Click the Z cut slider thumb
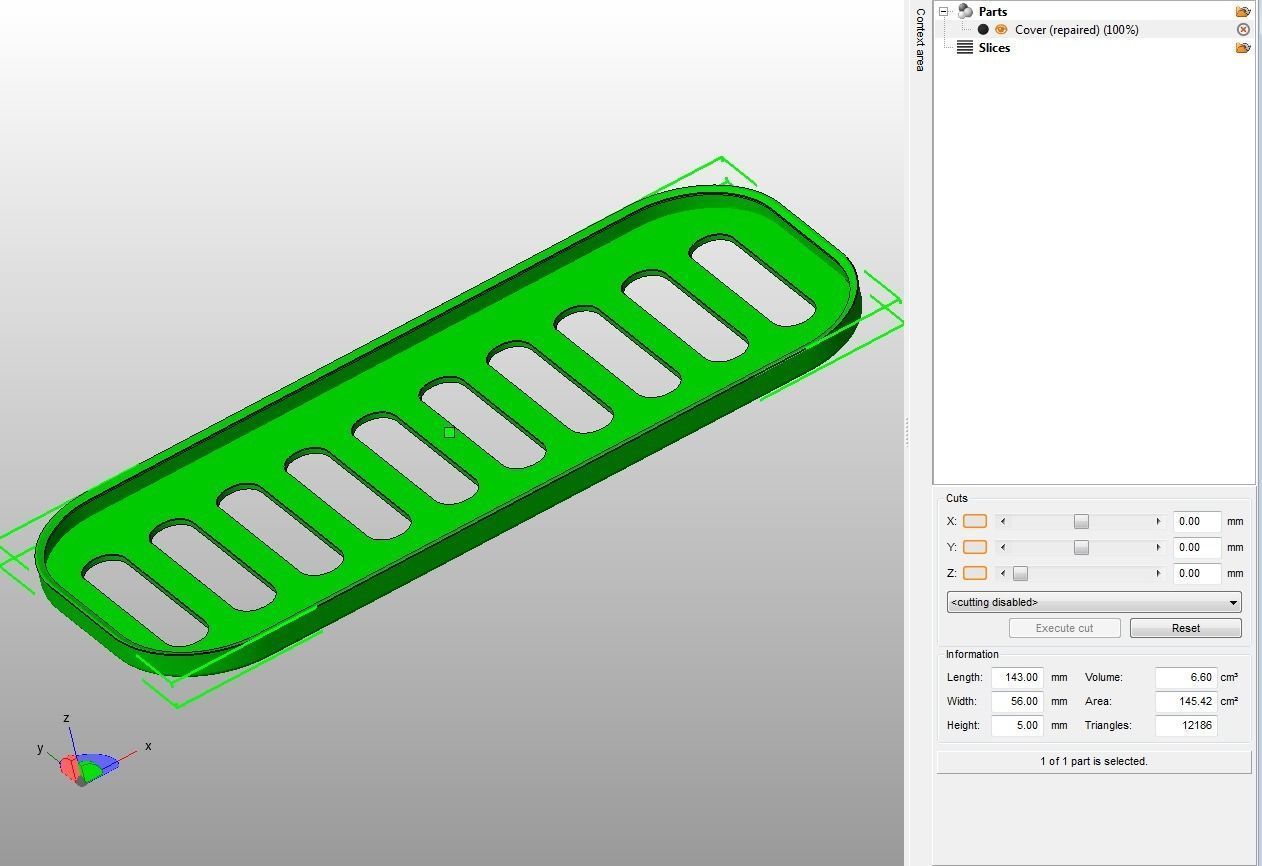This screenshot has width=1262, height=866. (1020, 573)
